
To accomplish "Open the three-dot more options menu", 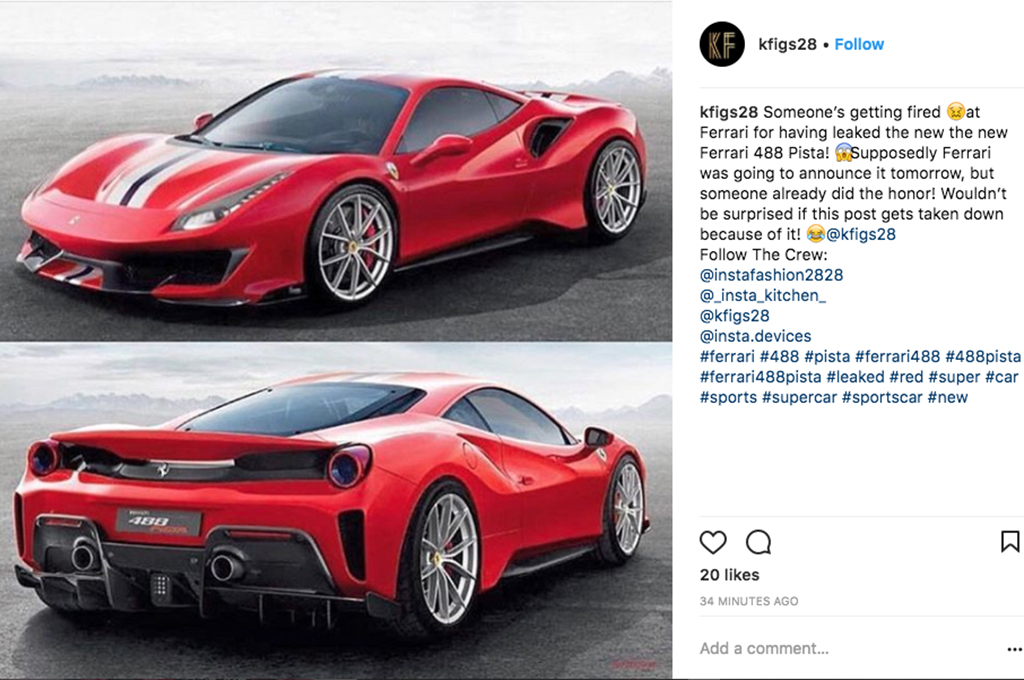I will (x=1014, y=649).
